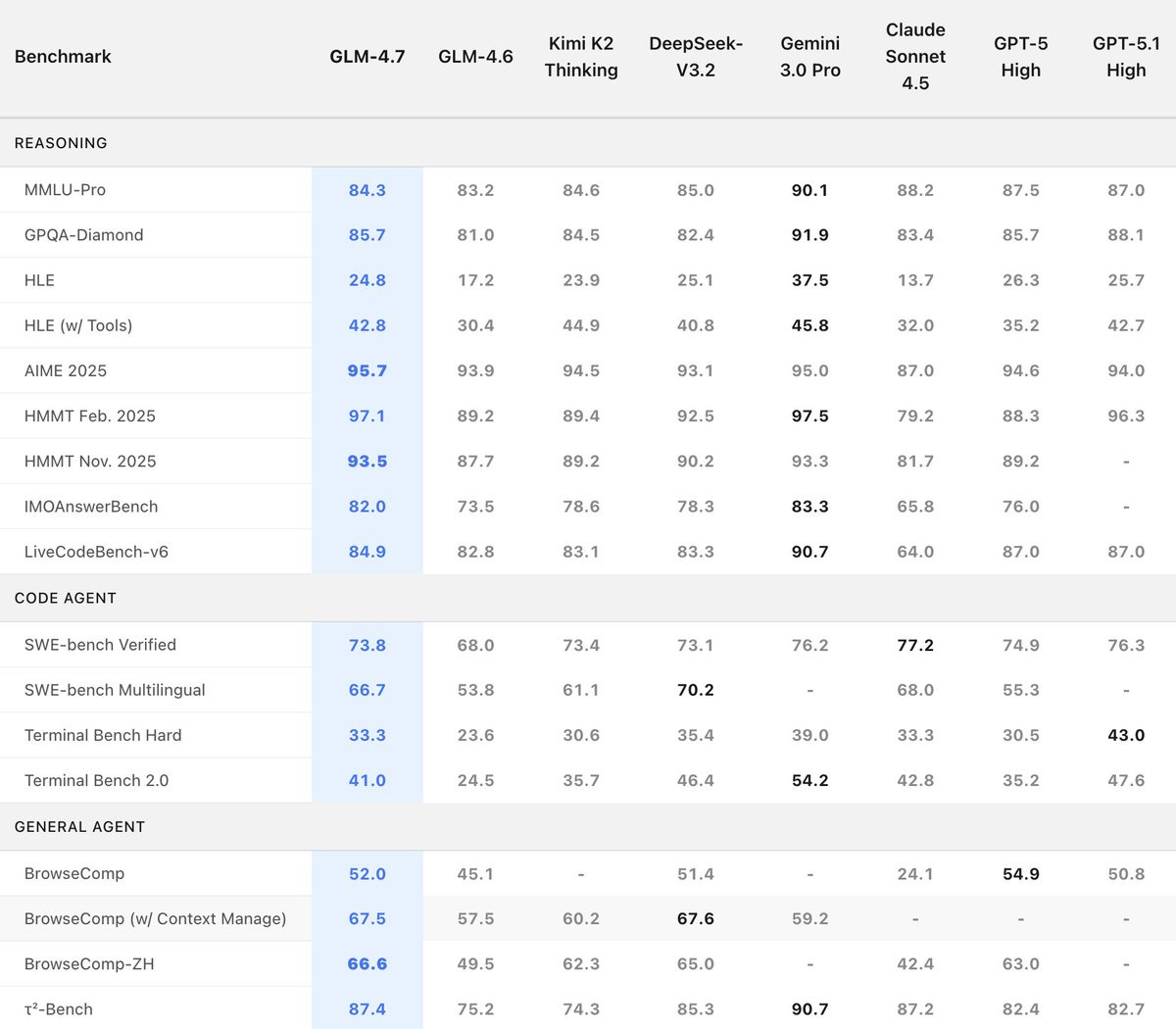Click the DeepSeek-V3.2 column header
This screenshot has height=1029, width=1176.
[x=696, y=57]
